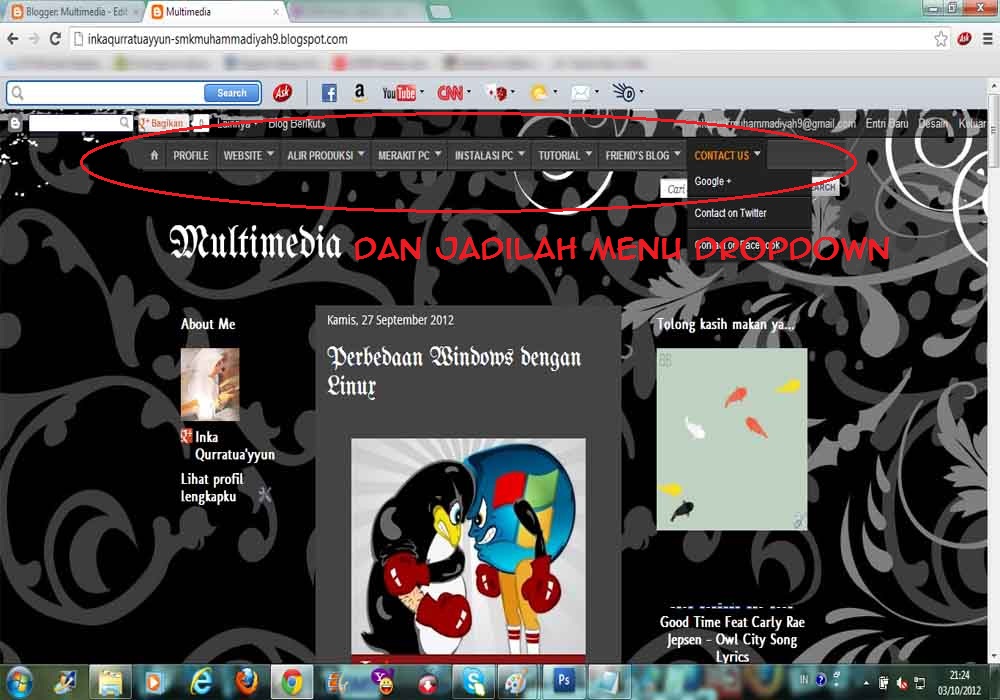Screen dimensions: 1000x700
Task: Click the email envelope toolbar icon
Action: pos(580,93)
